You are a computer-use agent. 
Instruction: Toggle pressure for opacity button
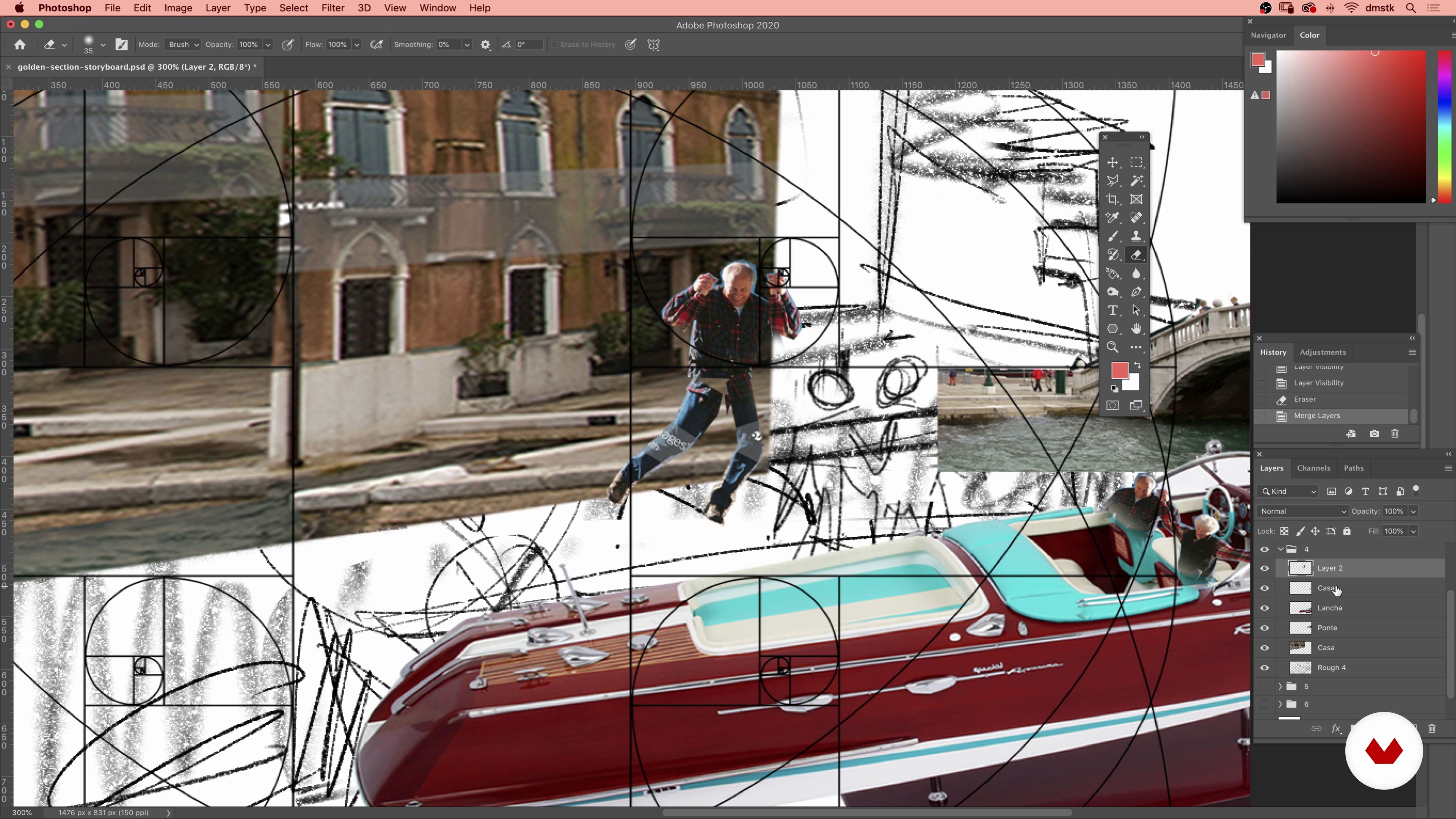click(x=288, y=45)
